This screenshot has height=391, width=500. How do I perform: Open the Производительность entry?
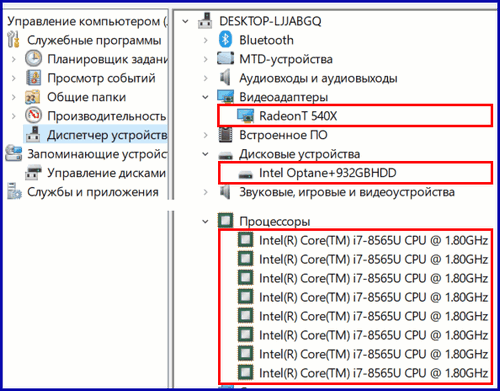tap(107, 116)
